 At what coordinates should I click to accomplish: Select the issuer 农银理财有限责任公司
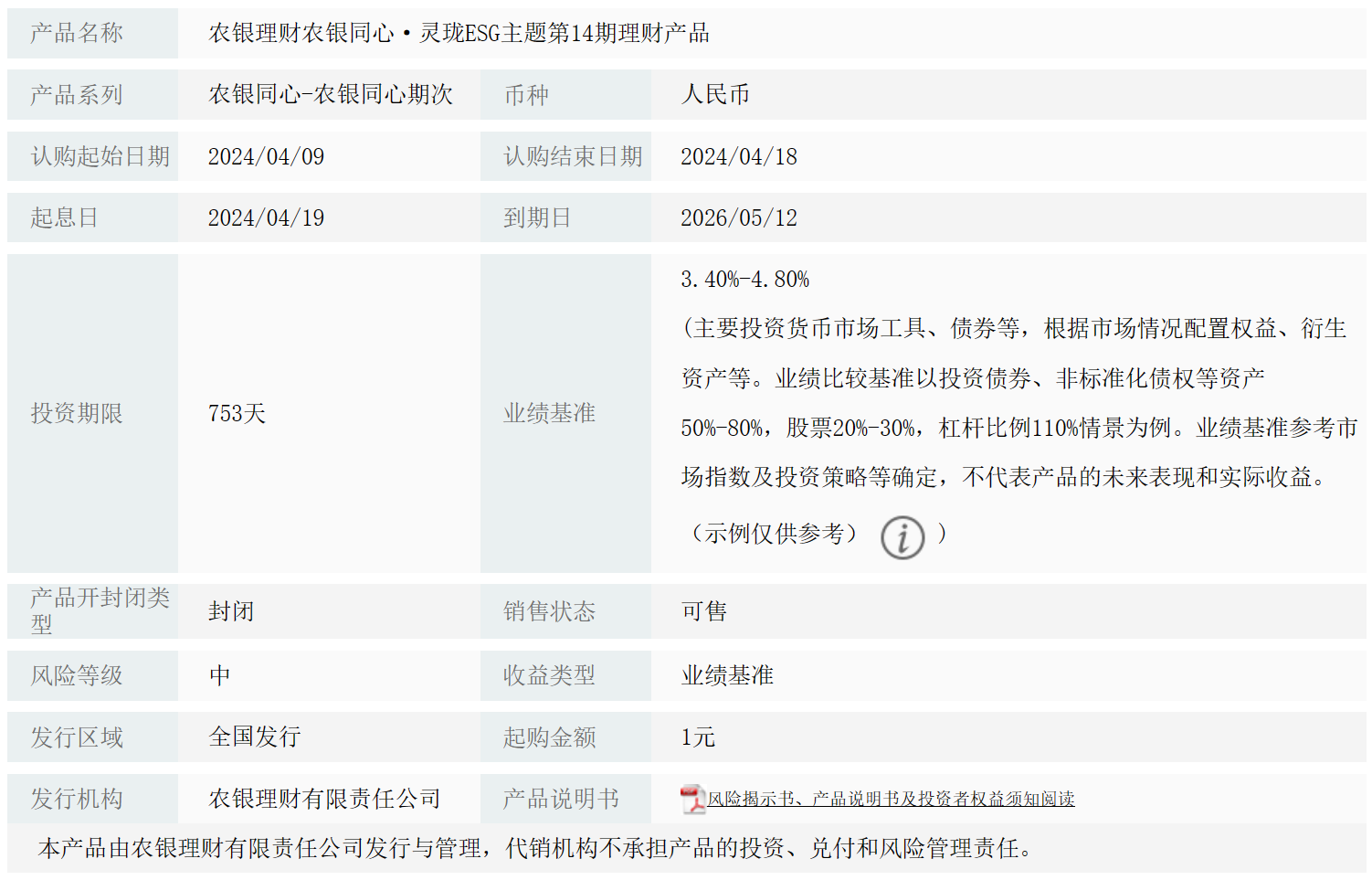coord(324,800)
